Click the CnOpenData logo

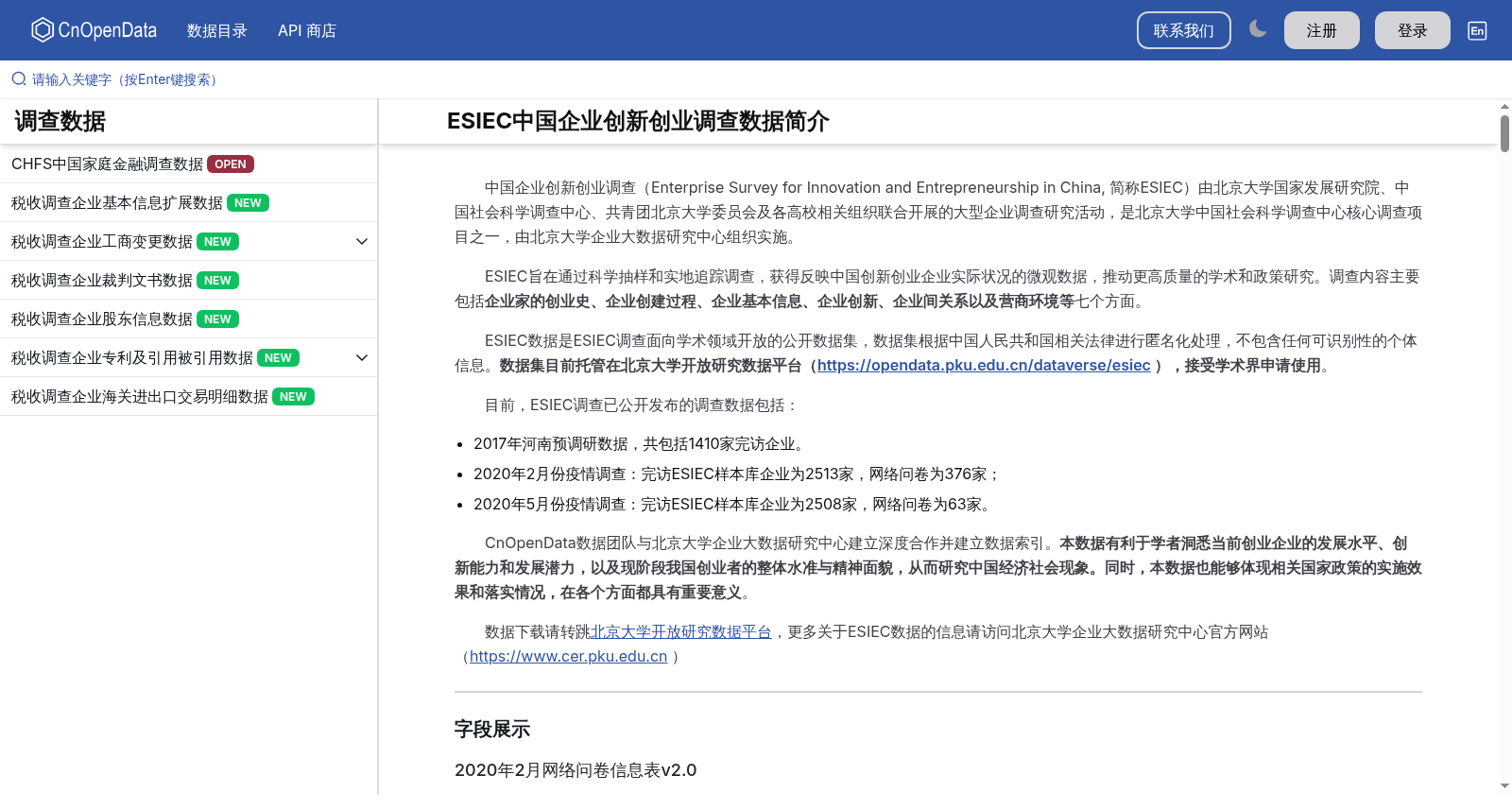coord(94,30)
